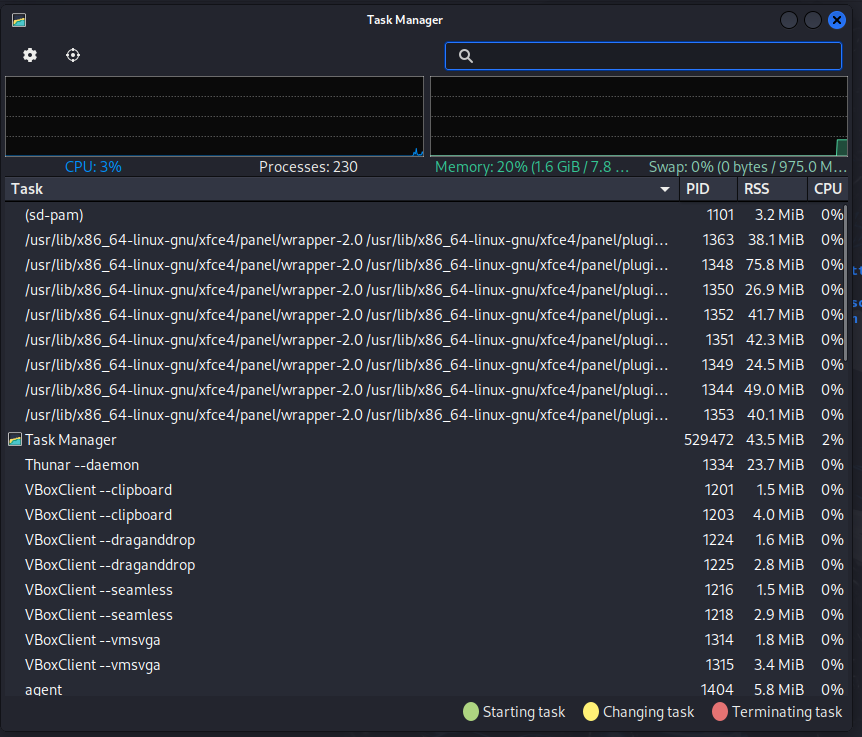Image resolution: width=862 pixels, height=737 pixels.
Task: Select VBoxClient --clipboard with PID 1201
Action: [x=98, y=490]
